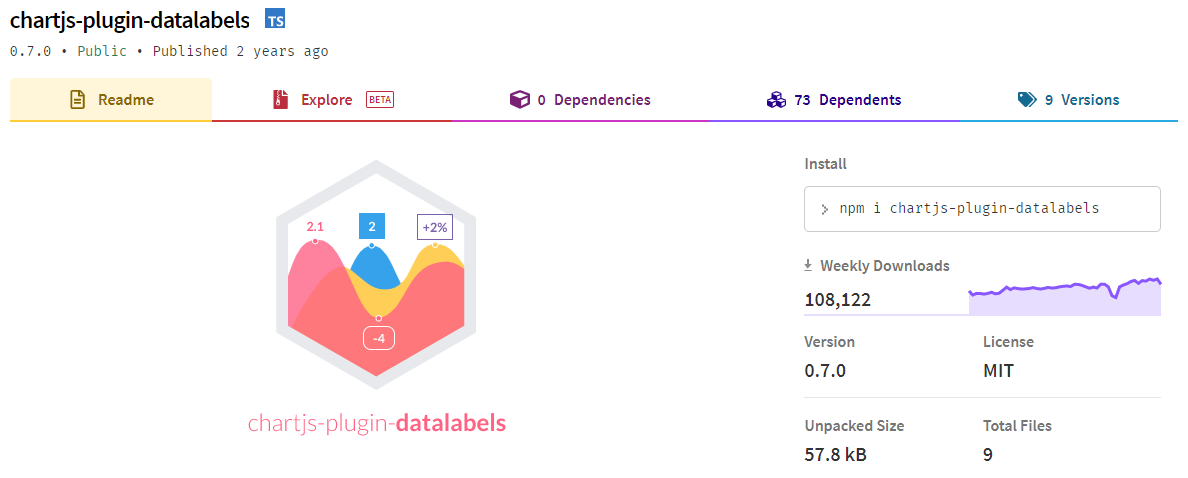
Task: Click the Total Files value 9
Action: click(988, 455)
